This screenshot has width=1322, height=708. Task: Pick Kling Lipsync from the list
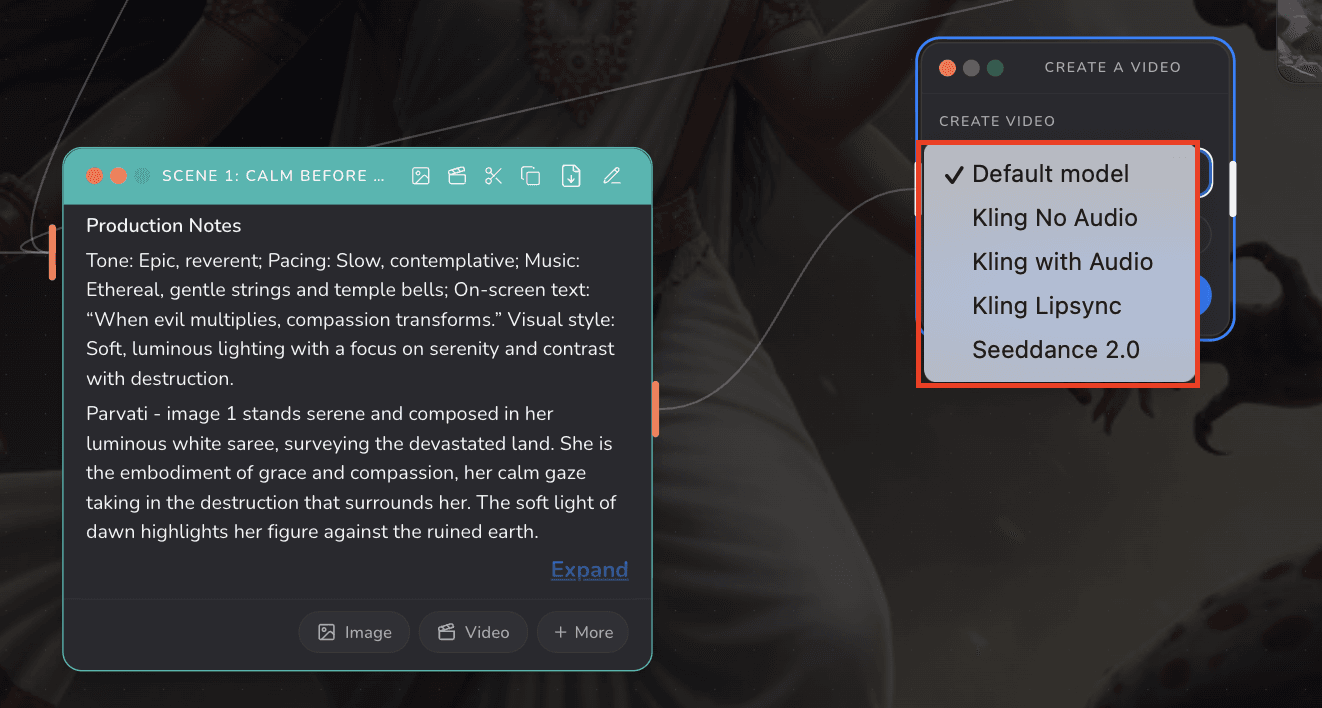point(1059,306)
